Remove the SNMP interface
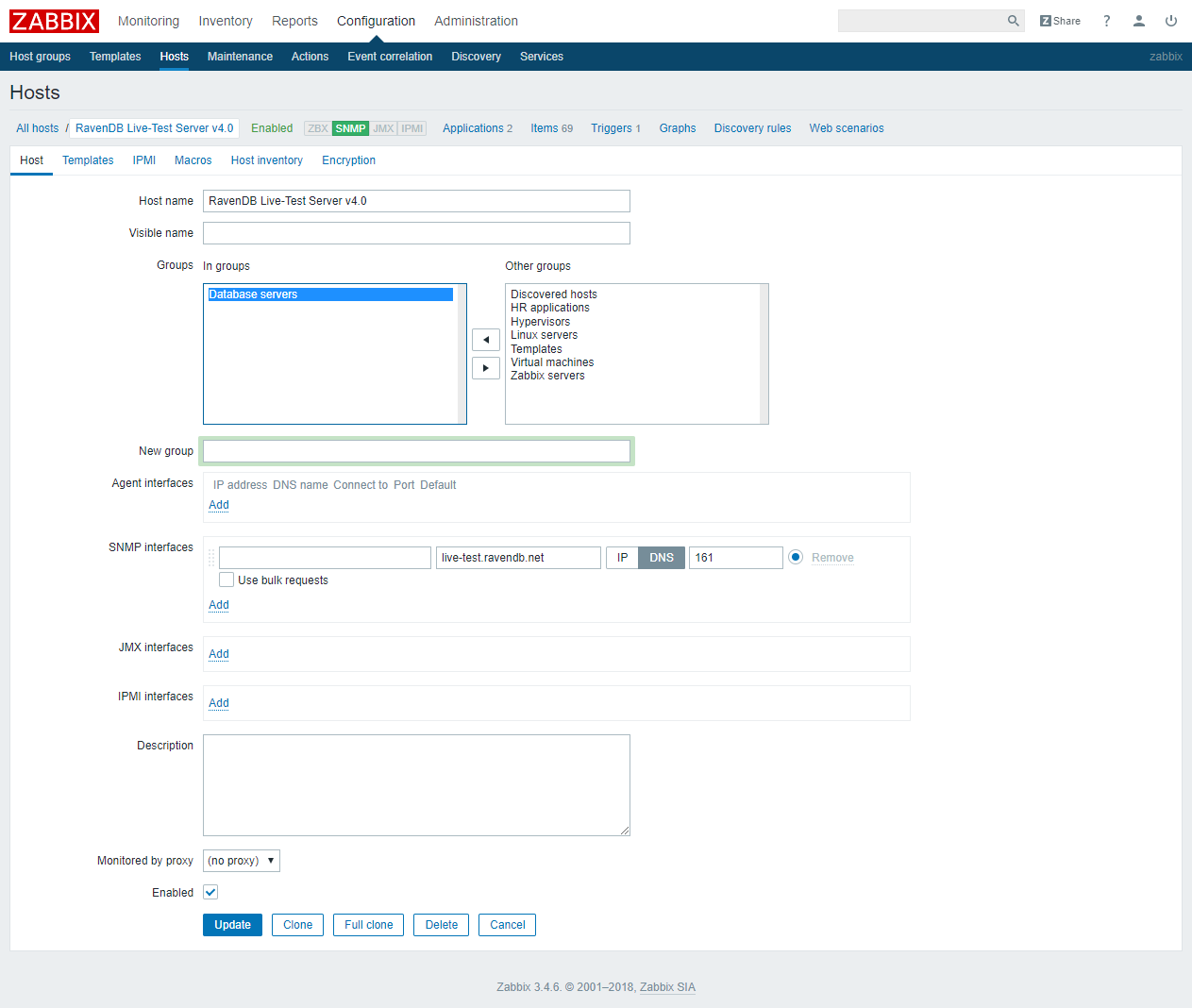The image size is (1192, 1008). coord(832,558)
